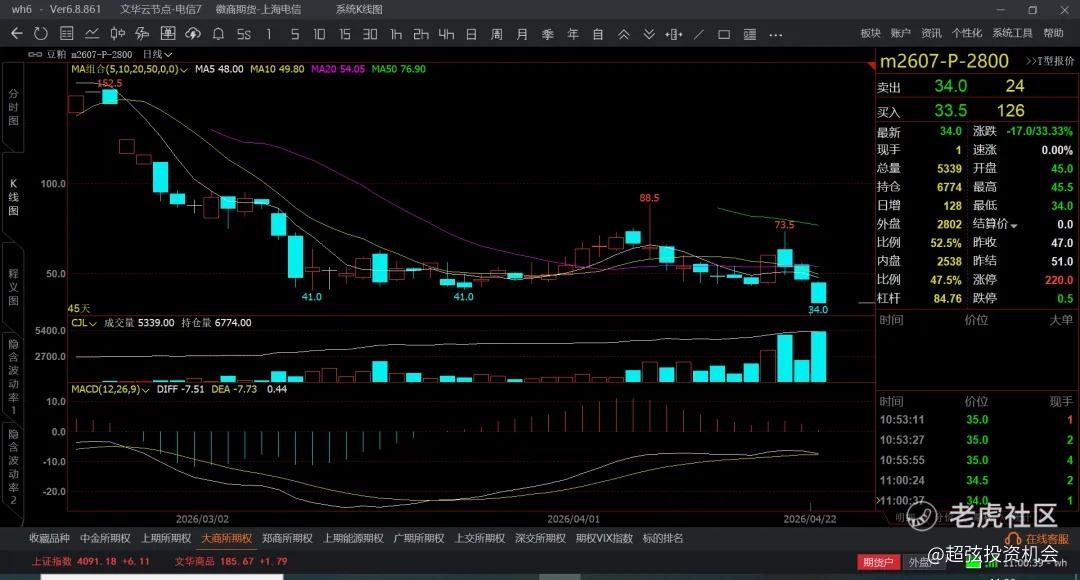
Task: Select custom (自) period
Action: pos(598,34)
